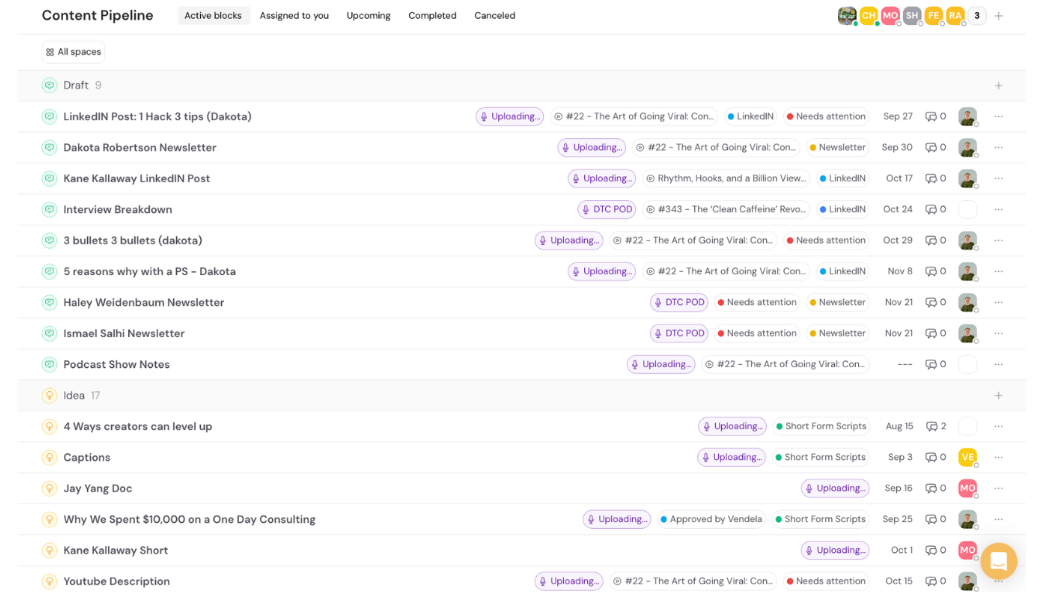Open the orange chat support widget
This screenshot has height=592, width=1042.
(x=998, y=561)
